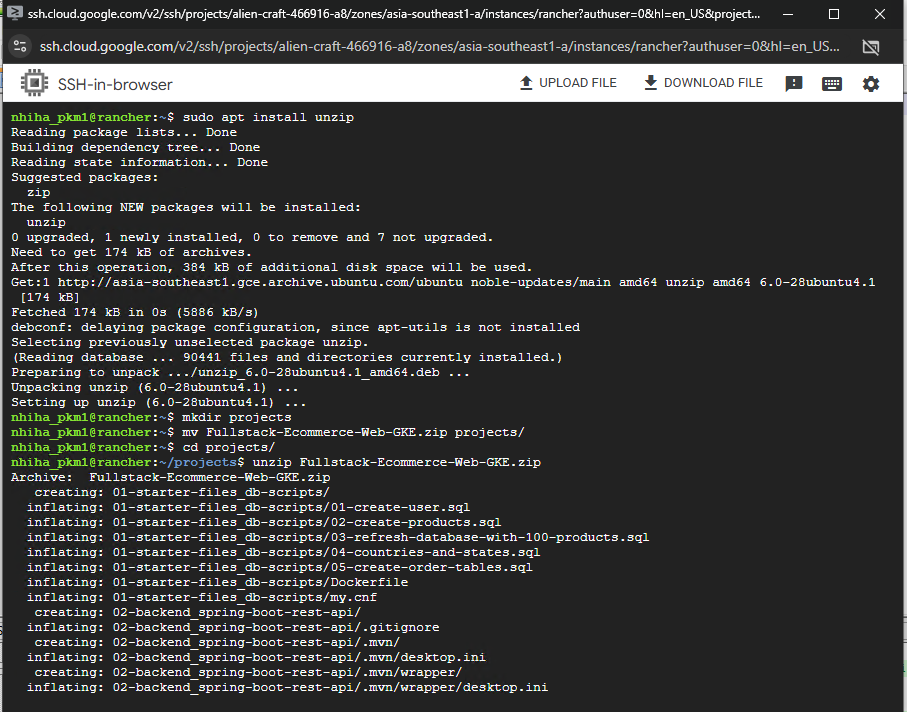Focus the ssh.cloud.google.com address bar URL

[x=440, y=47]
